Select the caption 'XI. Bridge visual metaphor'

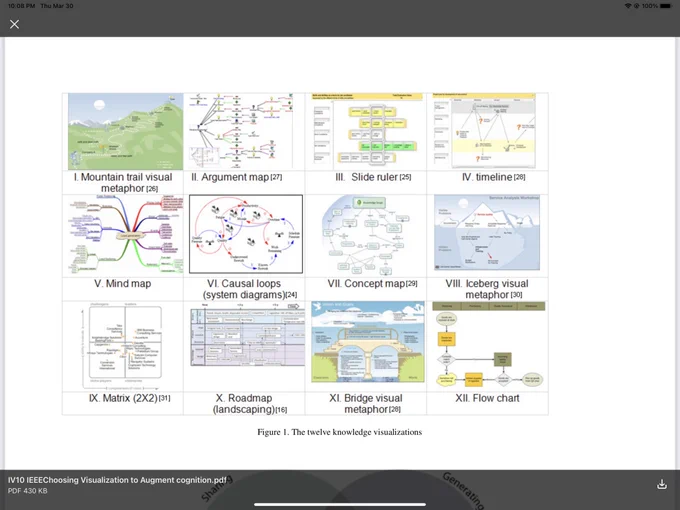(366, 404)
